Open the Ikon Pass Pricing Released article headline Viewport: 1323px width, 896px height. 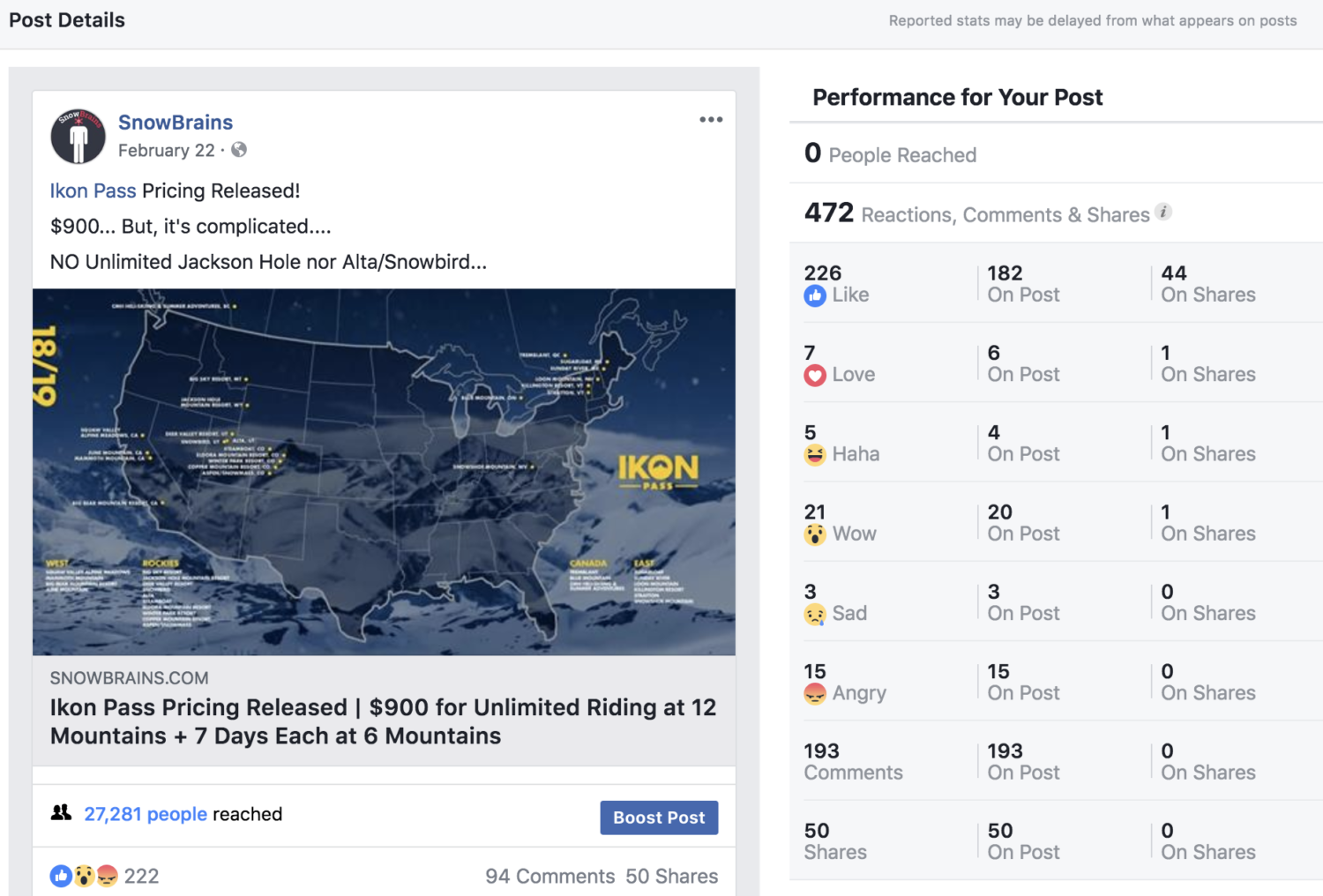(x=383, y=721)
